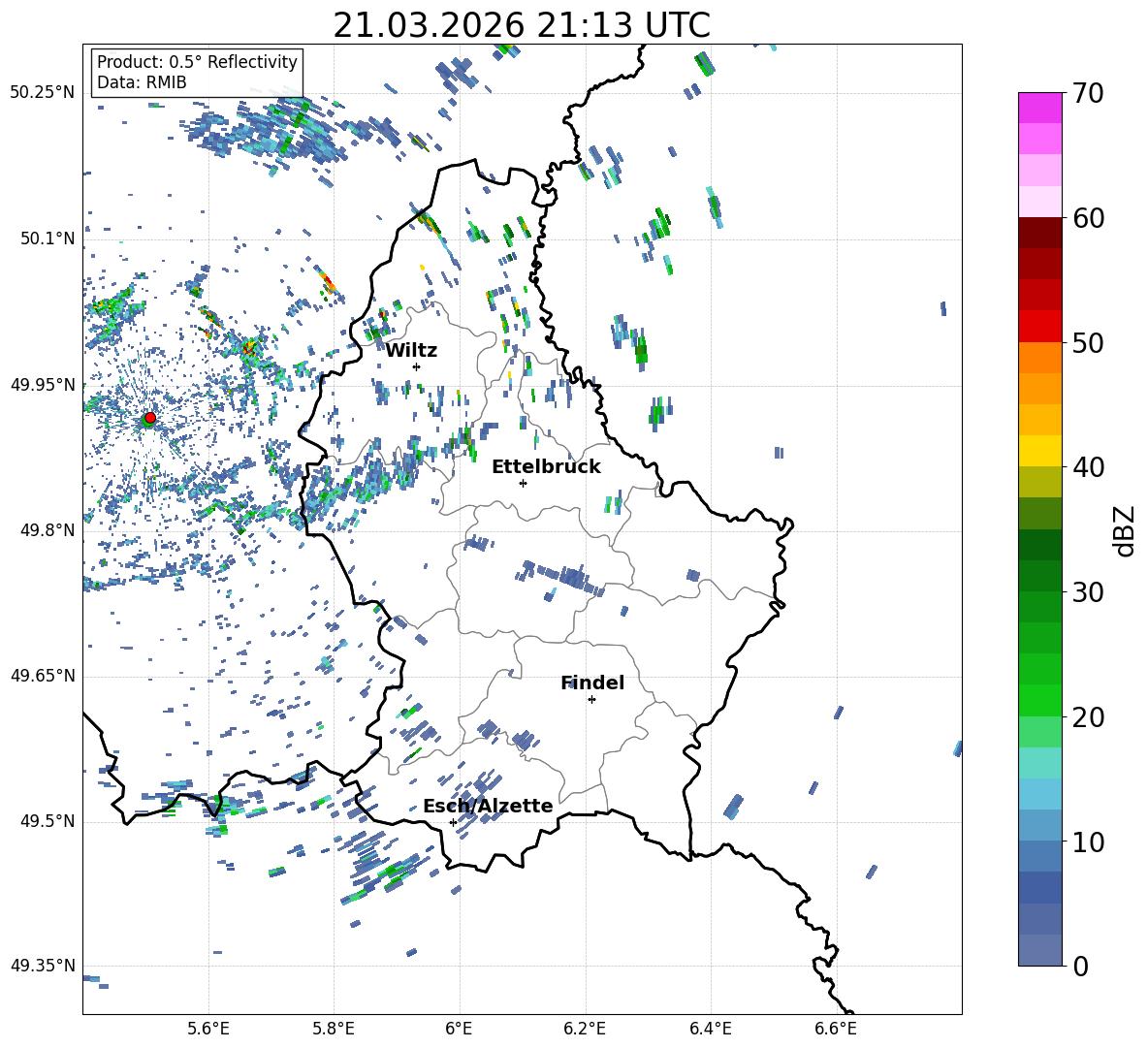Select the Wiltz city label
This screenshot has height=1048, width=1148.
[x=411, y=350]
